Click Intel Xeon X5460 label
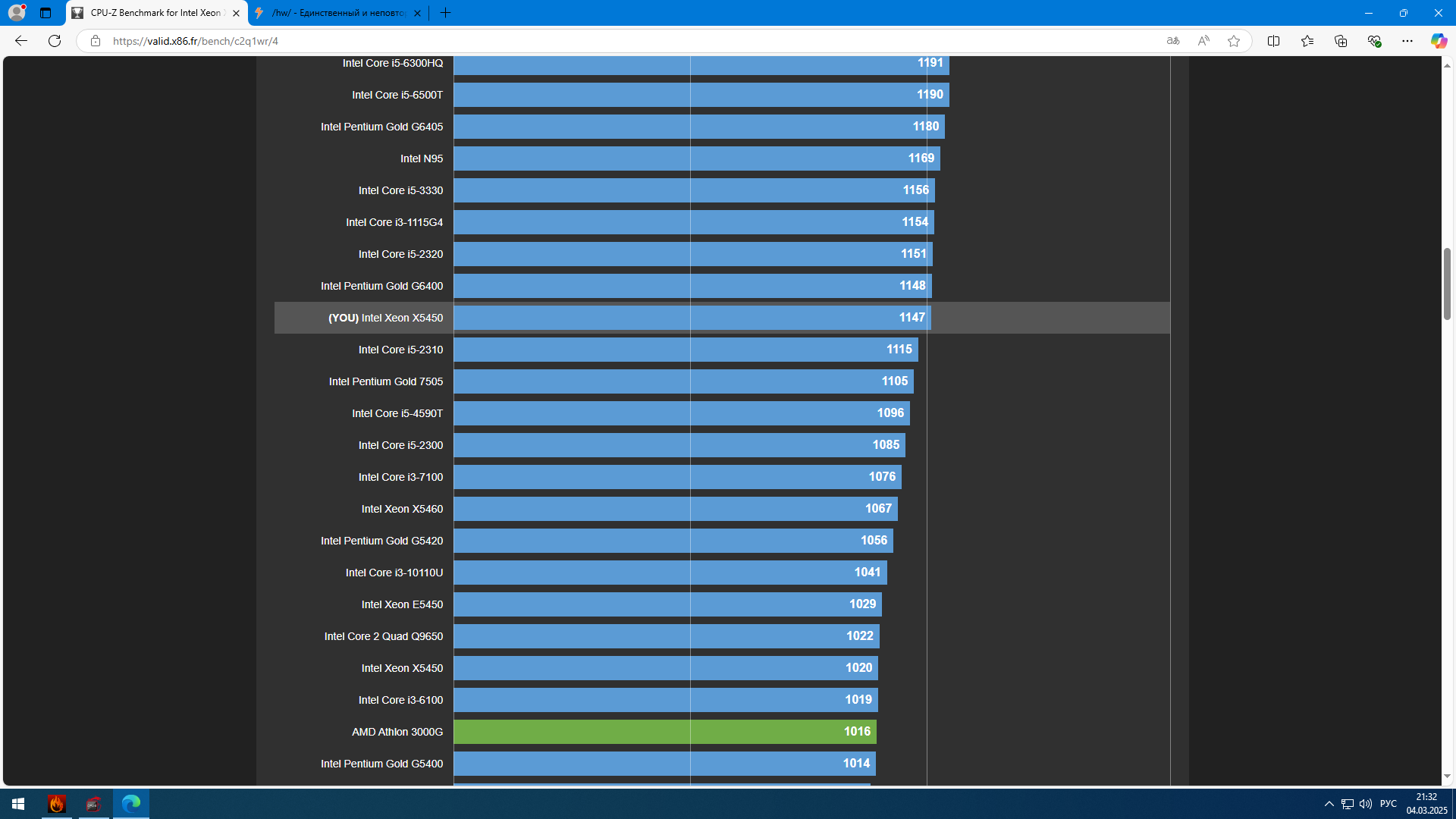The height and width of the screenshot is (819, 1456). [402, 509]
